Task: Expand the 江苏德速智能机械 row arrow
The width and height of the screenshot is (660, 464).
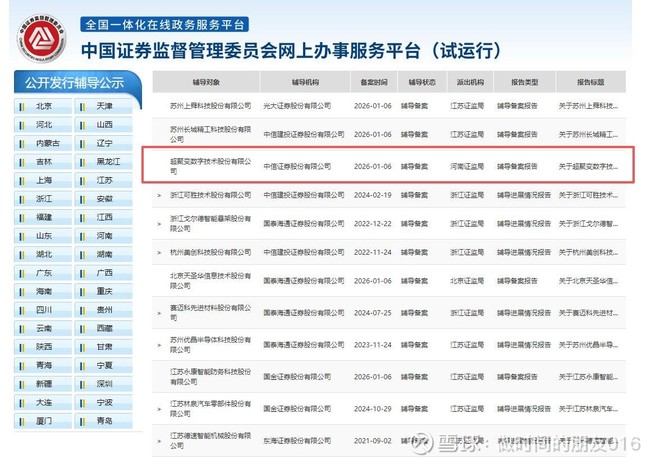Action: coord(159,441)
